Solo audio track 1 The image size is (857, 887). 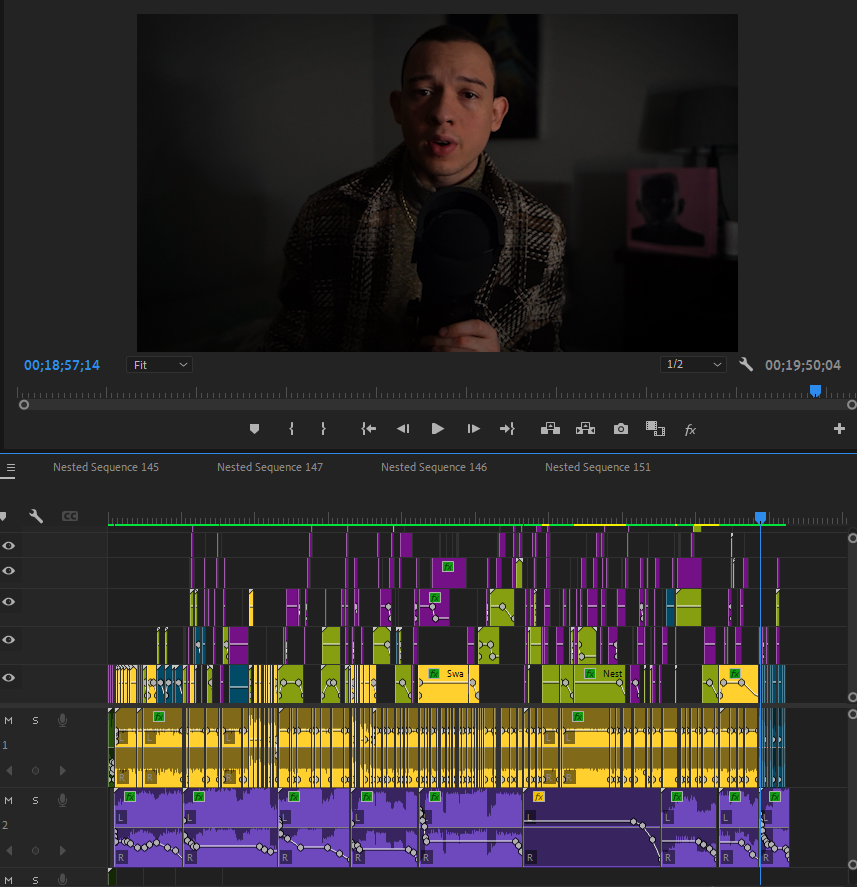pos(36,721)
